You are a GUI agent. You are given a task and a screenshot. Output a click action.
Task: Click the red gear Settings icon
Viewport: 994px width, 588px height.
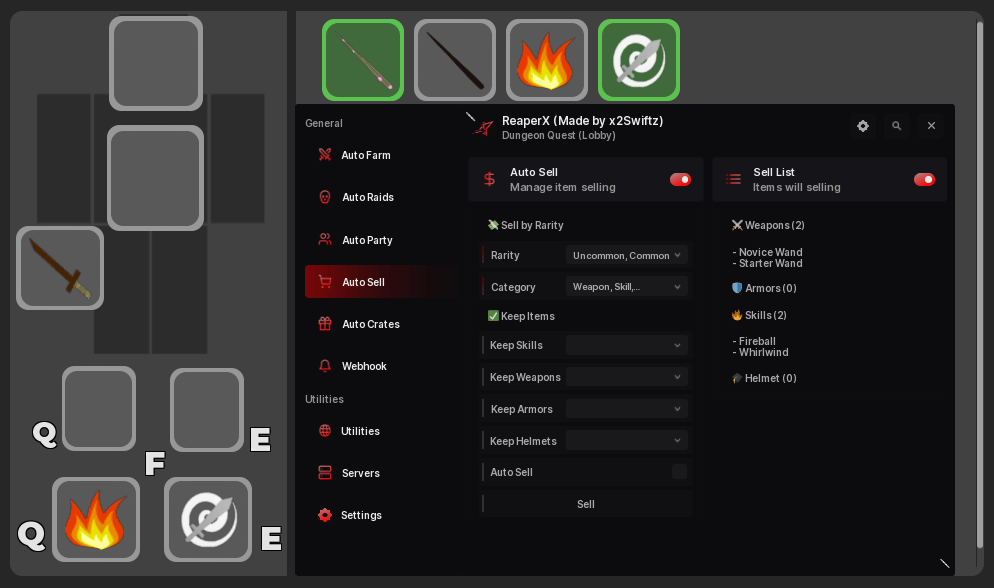click(325, 515)
